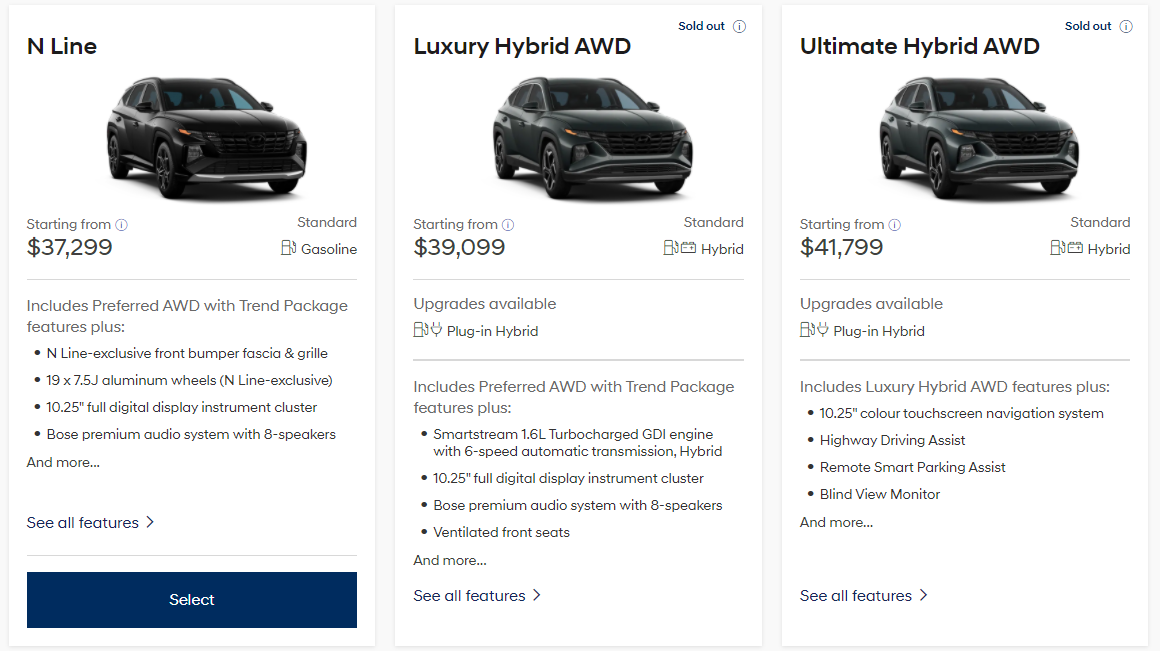
Task: Click the Hybrid powertrain icon on Ultimate Hybrid AWD
Action: pos(1067,249)
